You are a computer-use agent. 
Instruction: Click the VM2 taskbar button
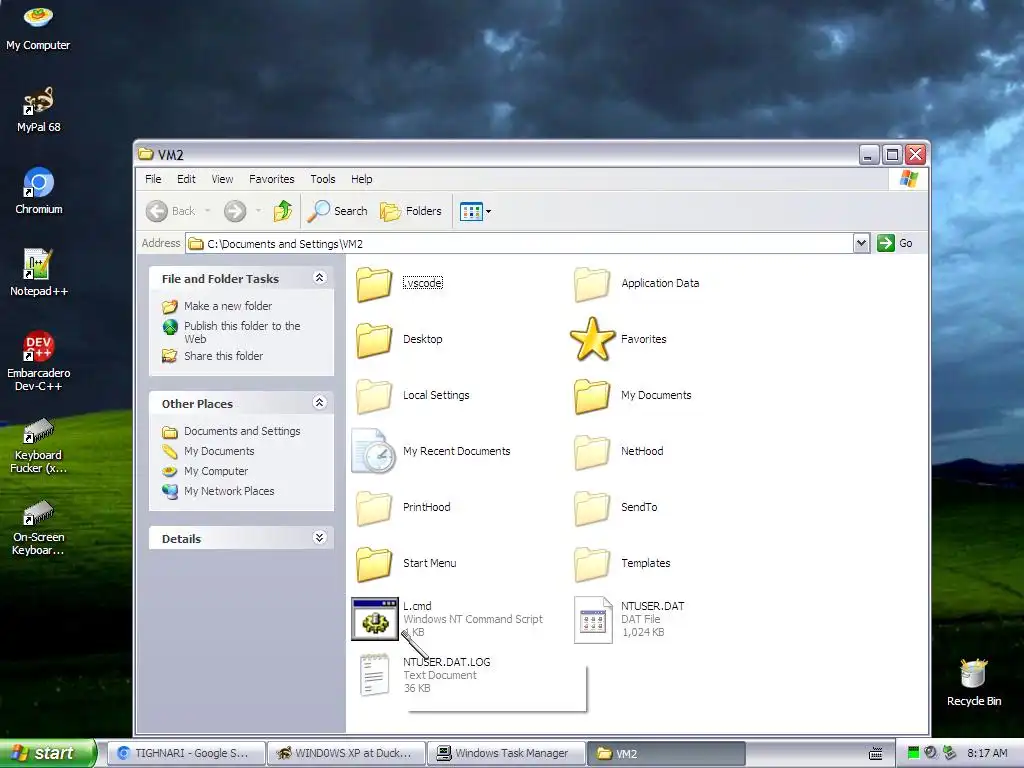[666, 753]
